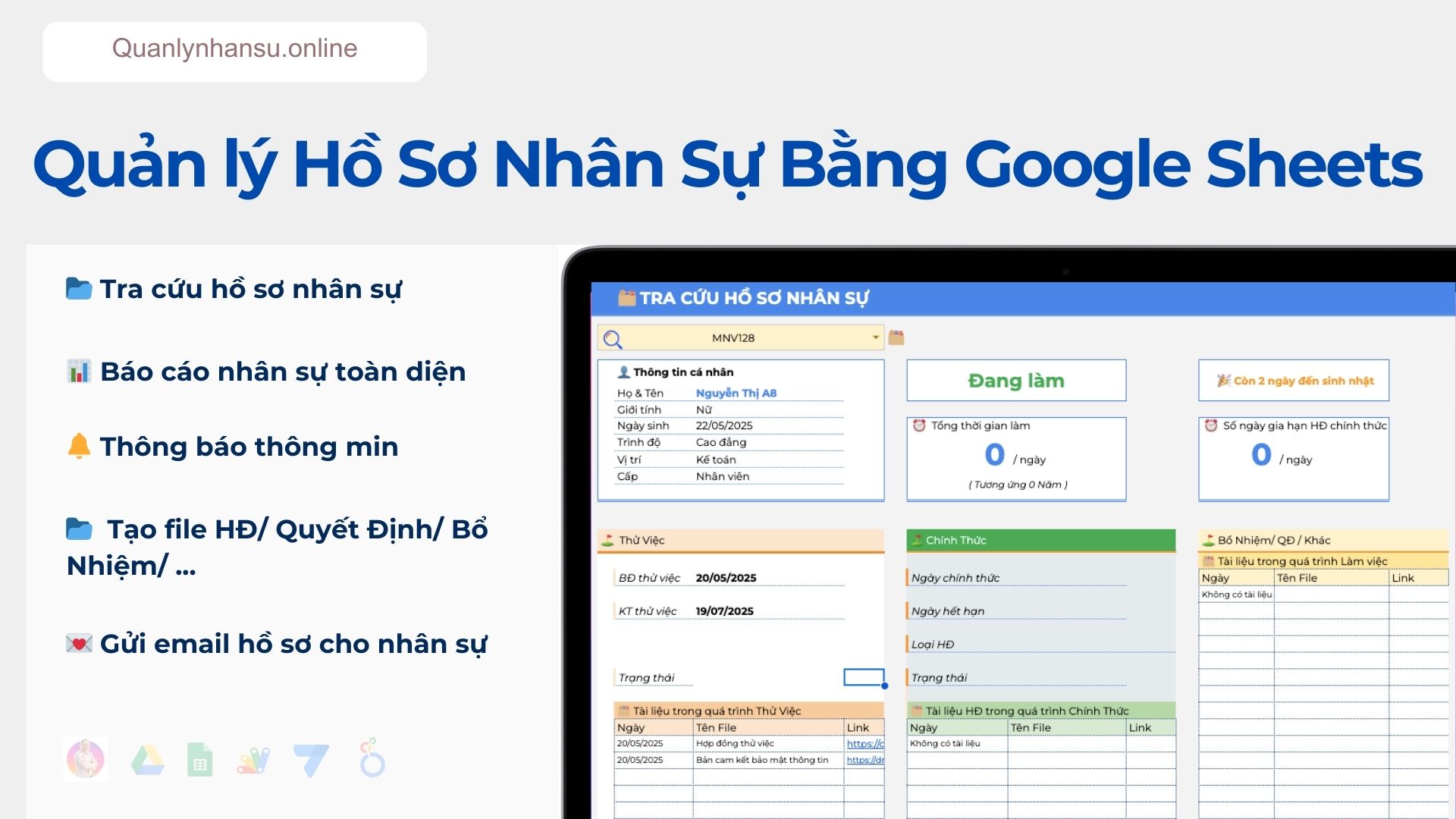Click the folder icon beside Tạo file HĐ
The width and height of the screenshot is (1456, 819).
tap(79, 529)
